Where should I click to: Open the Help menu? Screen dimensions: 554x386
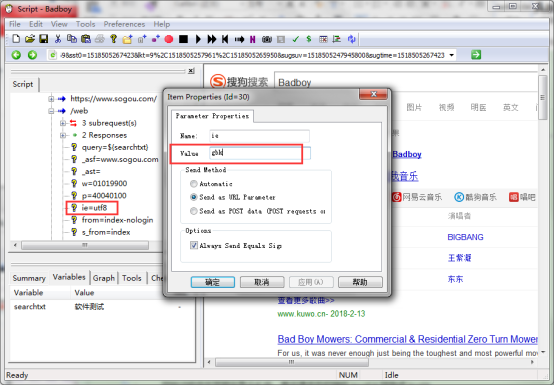click(162, 24)
